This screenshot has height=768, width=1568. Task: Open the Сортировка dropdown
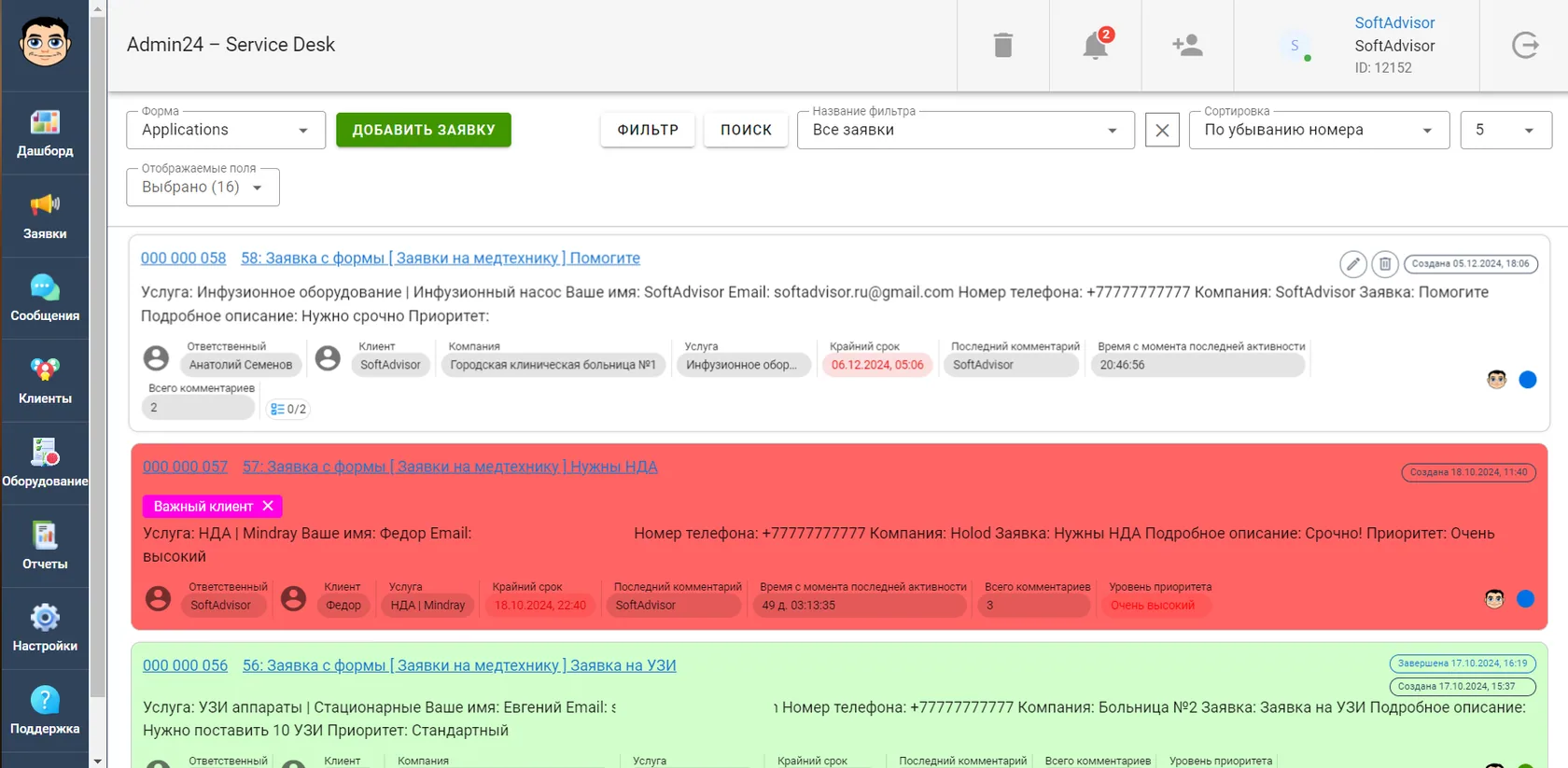click(x=1319, y=130)
